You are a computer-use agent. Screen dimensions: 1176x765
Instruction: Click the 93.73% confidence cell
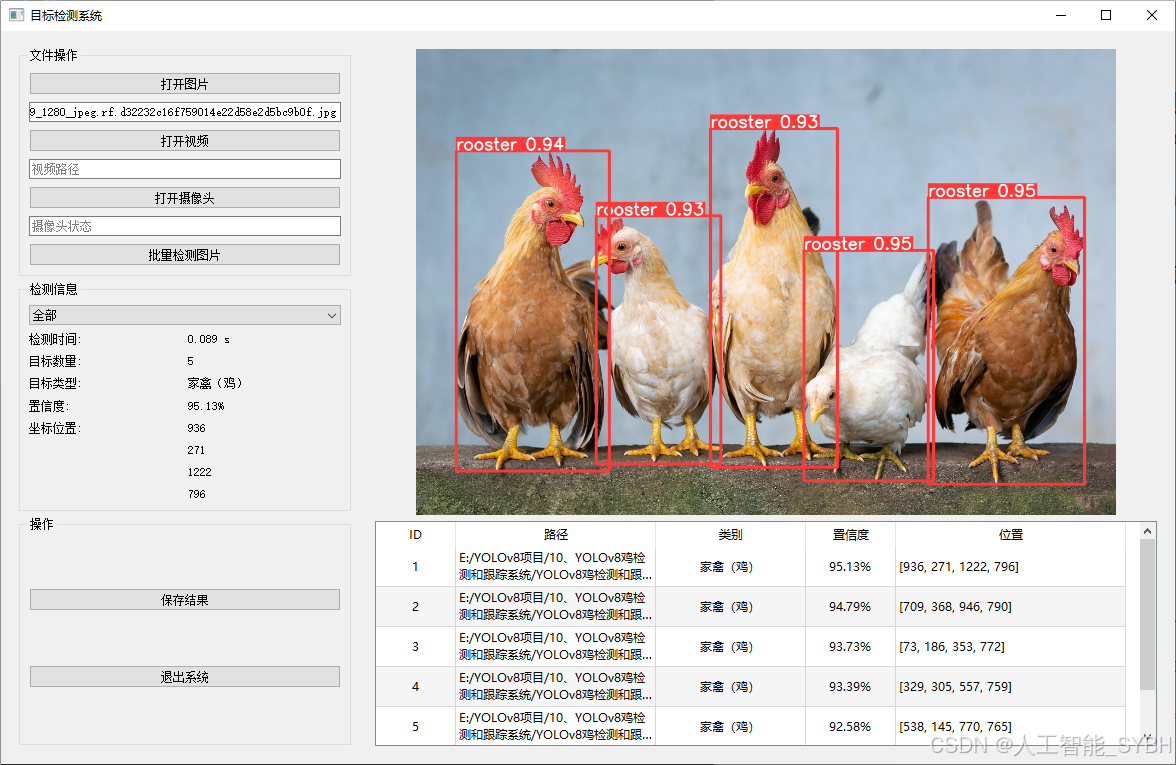[x=850, y=646]
